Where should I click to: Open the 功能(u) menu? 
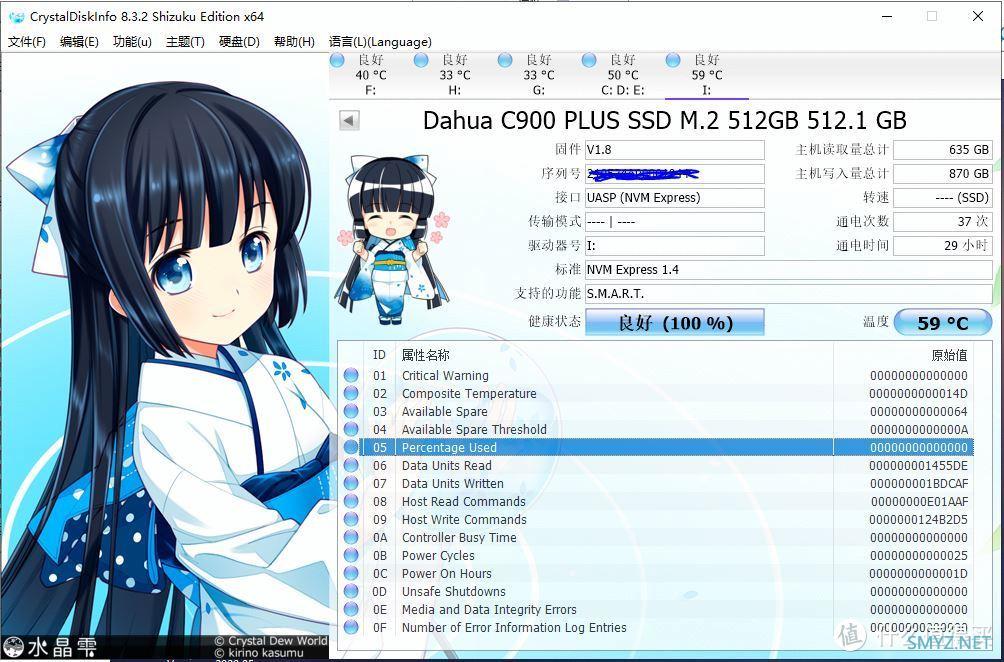pyautogui.click(x=133, y=42)
